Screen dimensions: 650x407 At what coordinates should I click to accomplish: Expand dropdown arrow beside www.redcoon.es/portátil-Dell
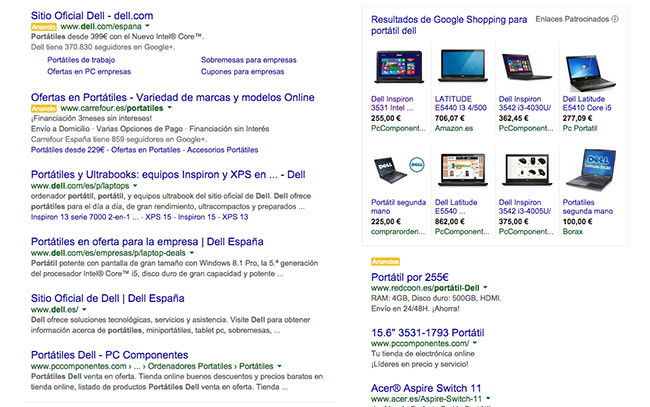pyautogui.click(x=485, y=287)
